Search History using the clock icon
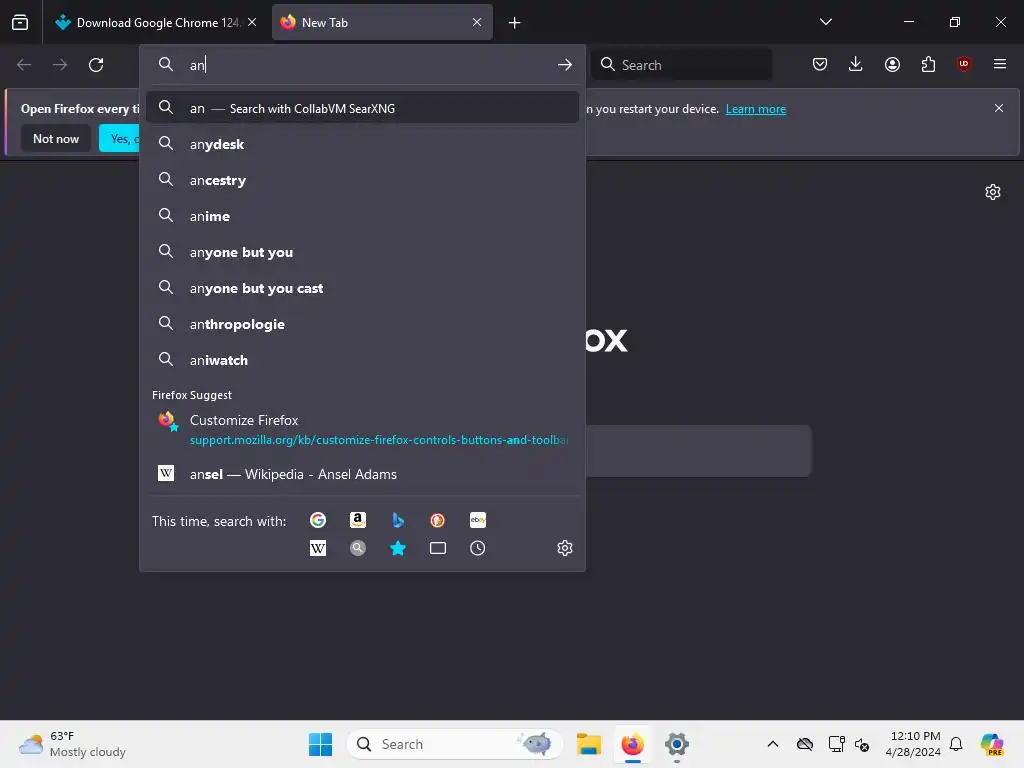The width and height of the screenshot is (1024, 768). pyautogui.click(x=478, y=548)
